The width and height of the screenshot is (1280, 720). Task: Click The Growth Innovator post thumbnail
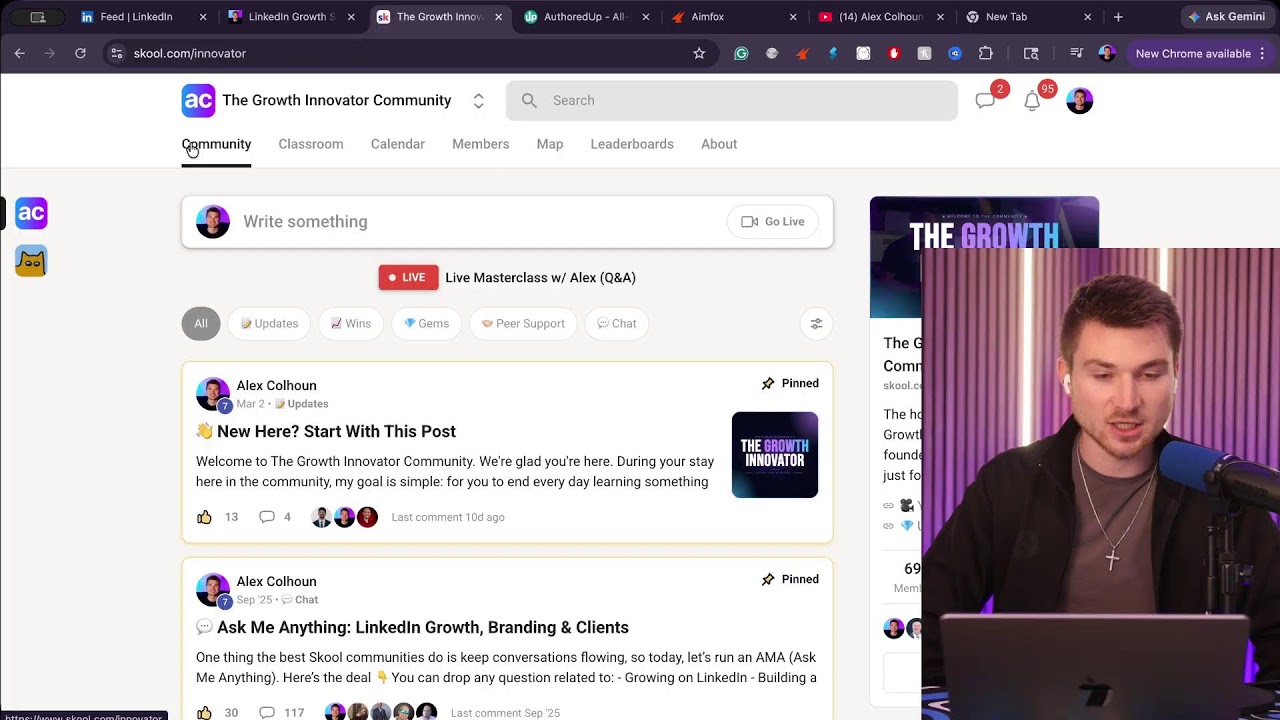tap(775, 455)
